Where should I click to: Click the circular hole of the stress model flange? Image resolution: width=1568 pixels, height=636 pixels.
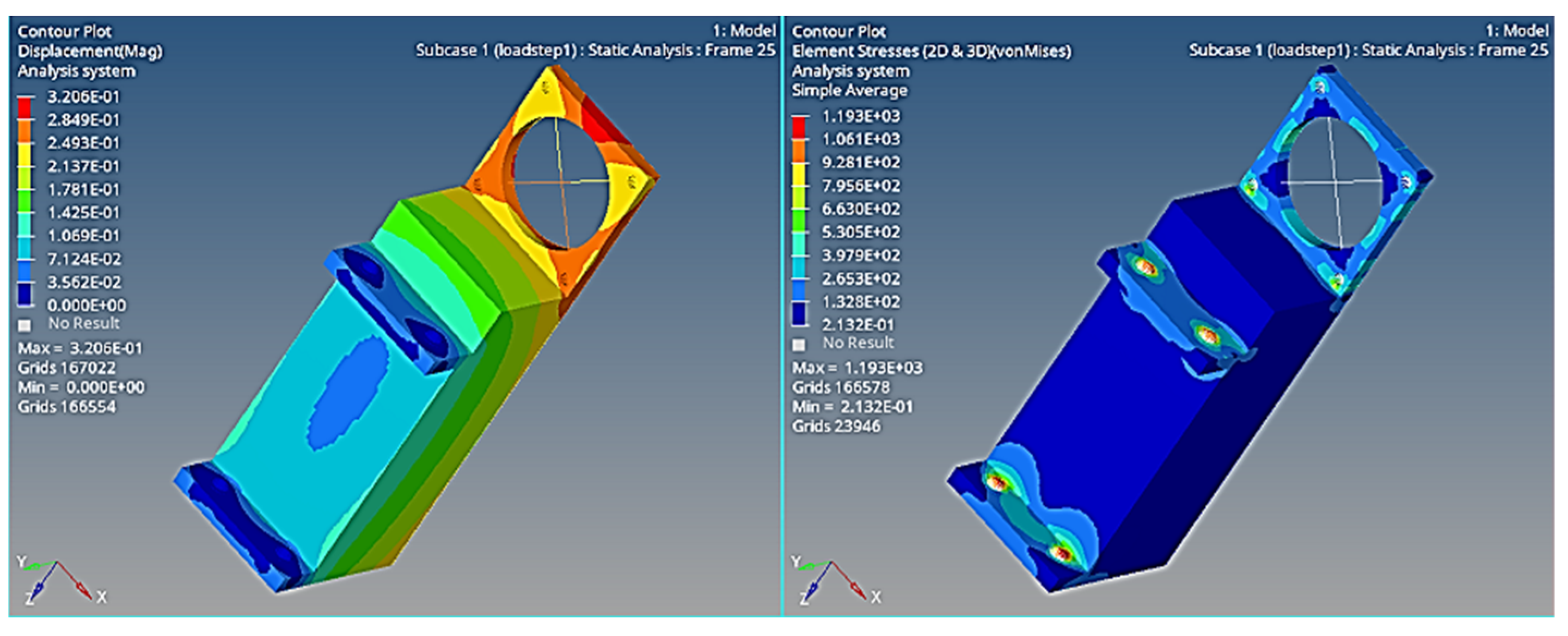tap(1335, 182)
